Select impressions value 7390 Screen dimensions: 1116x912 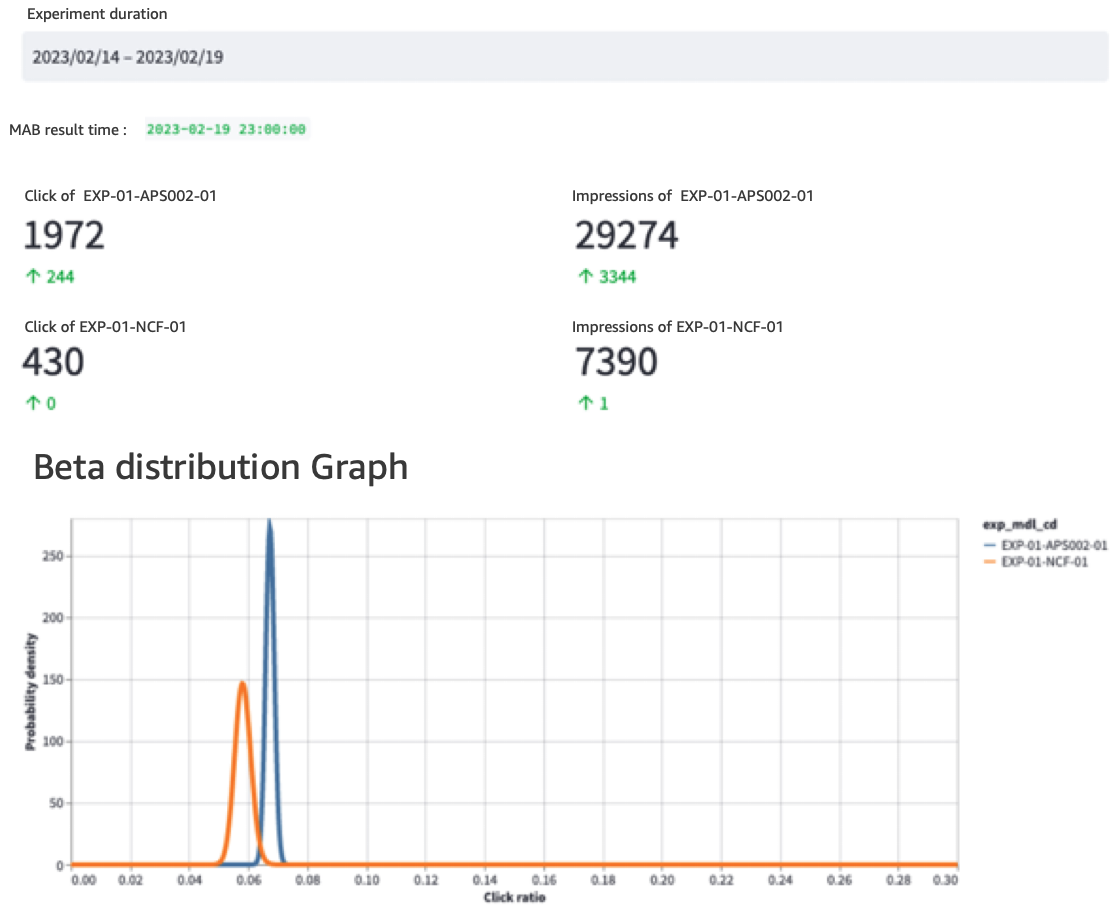pos(616,362)
